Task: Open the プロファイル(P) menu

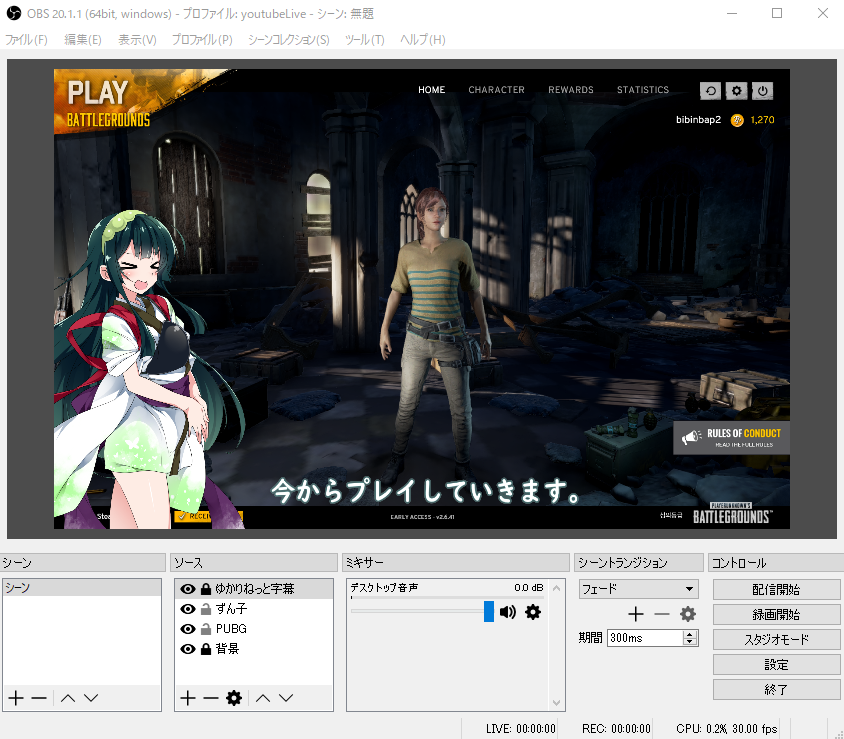Action: (x=202, y=40)
